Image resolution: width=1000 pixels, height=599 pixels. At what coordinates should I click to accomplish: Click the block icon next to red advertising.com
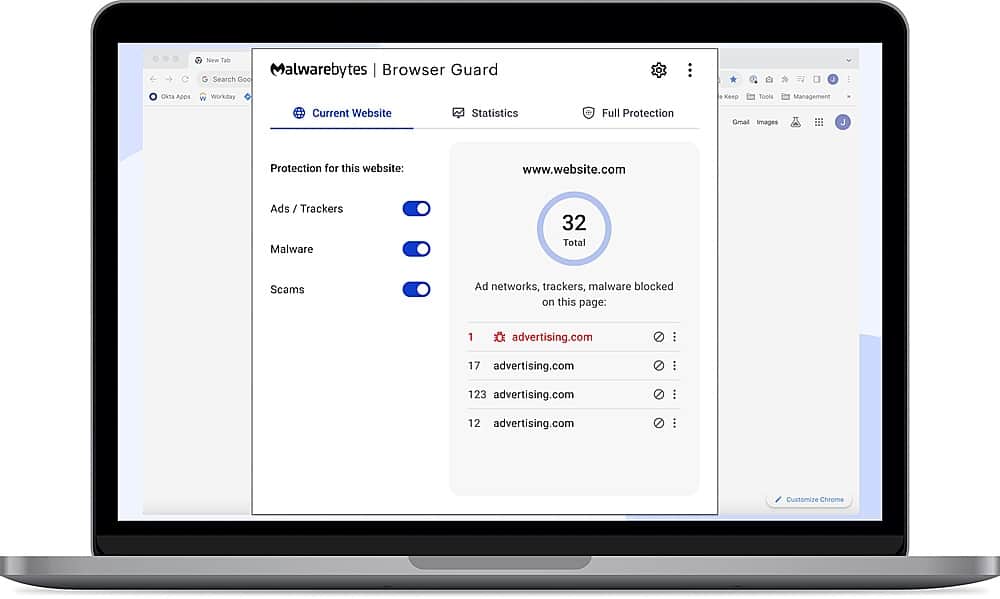point(659,337)
